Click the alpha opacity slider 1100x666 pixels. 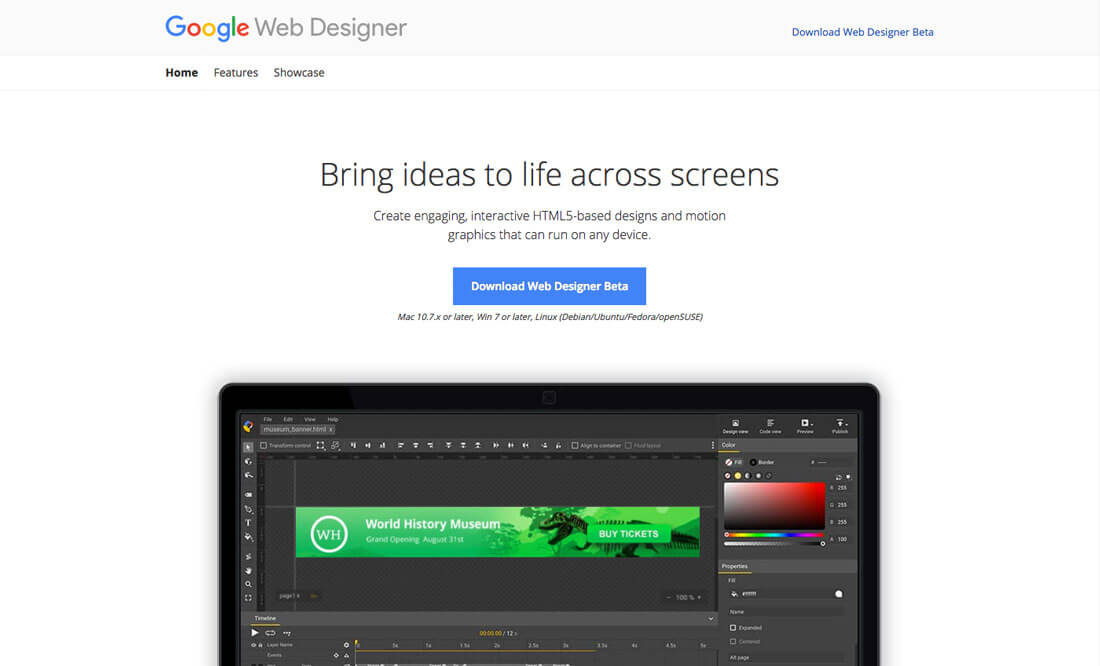click(x=774, y=544)
